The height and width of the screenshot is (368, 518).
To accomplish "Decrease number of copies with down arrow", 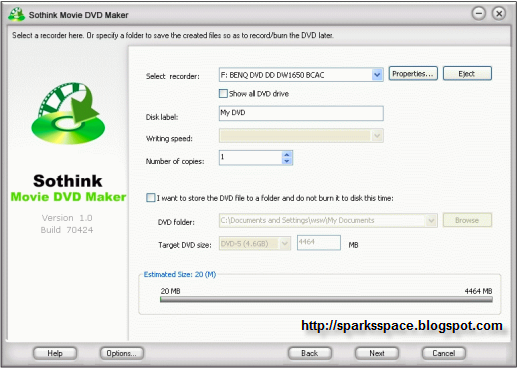I will tap(287, 161).
